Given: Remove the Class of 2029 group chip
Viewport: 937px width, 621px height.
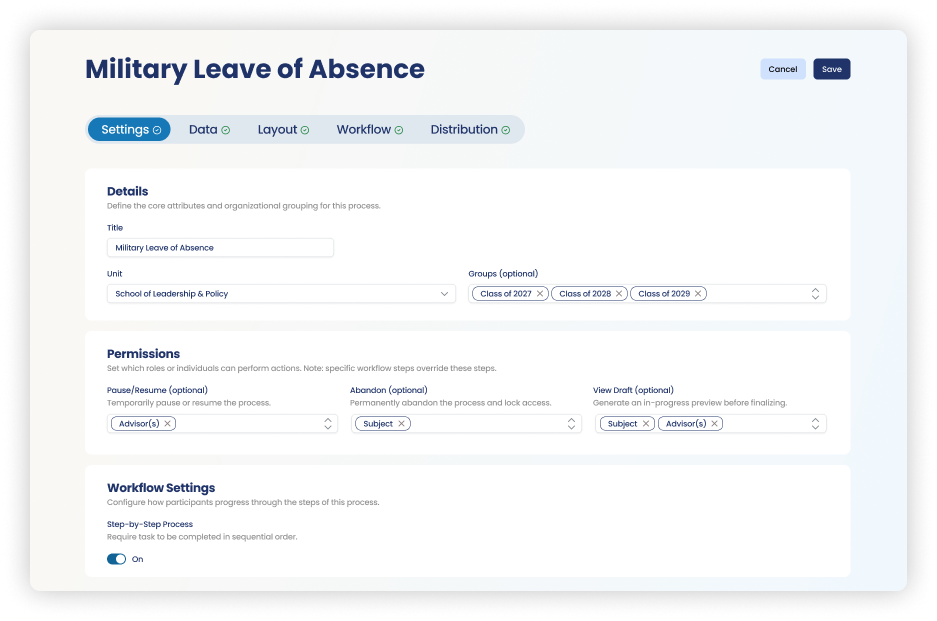Looking at the screenshot, I should pyautogui.click(x=697, y=293).
